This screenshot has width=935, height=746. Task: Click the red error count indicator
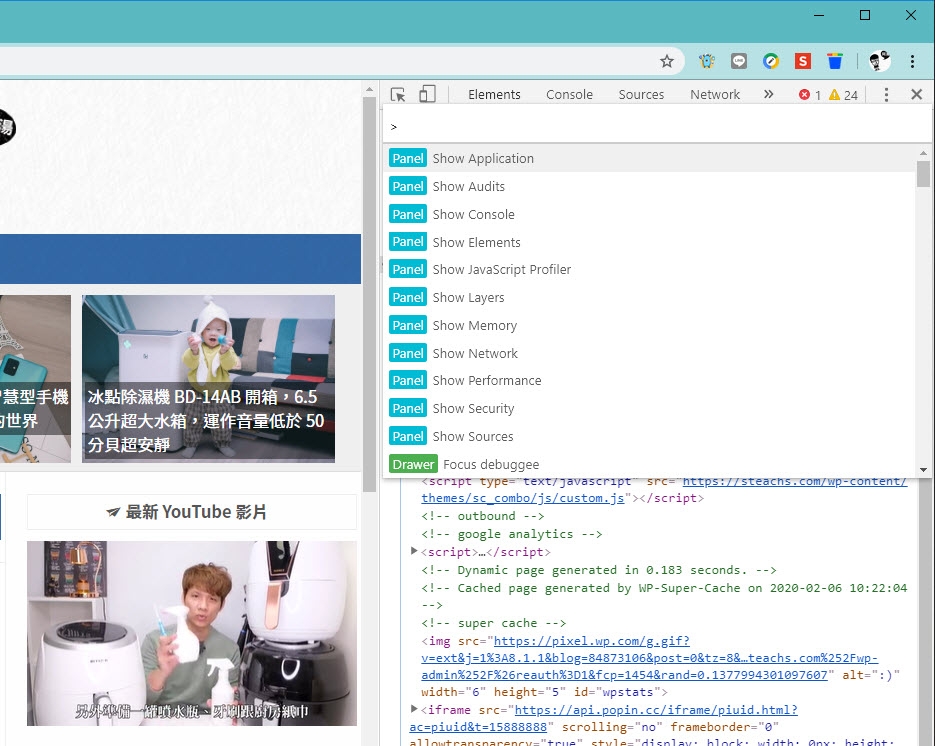(x=809, y=95)
